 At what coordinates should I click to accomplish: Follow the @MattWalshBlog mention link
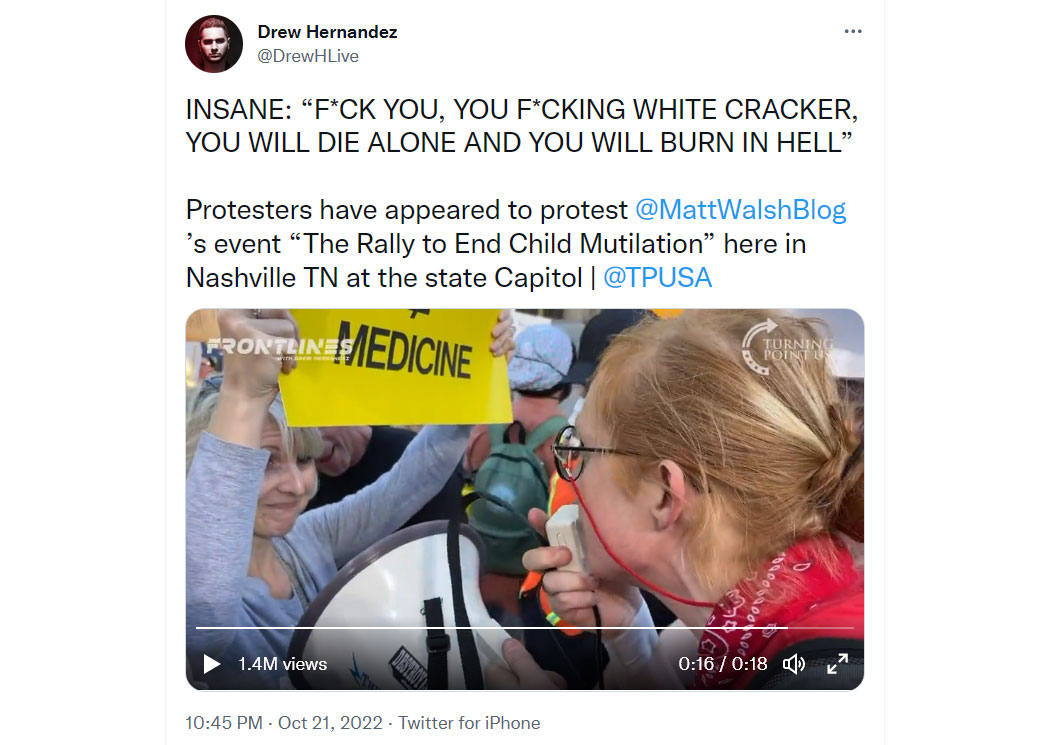740,210
